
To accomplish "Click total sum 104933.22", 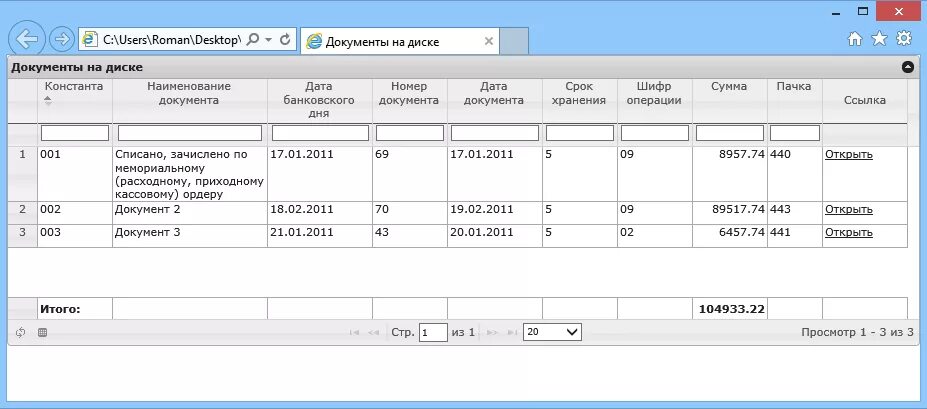I will click(x=732, y=309).
